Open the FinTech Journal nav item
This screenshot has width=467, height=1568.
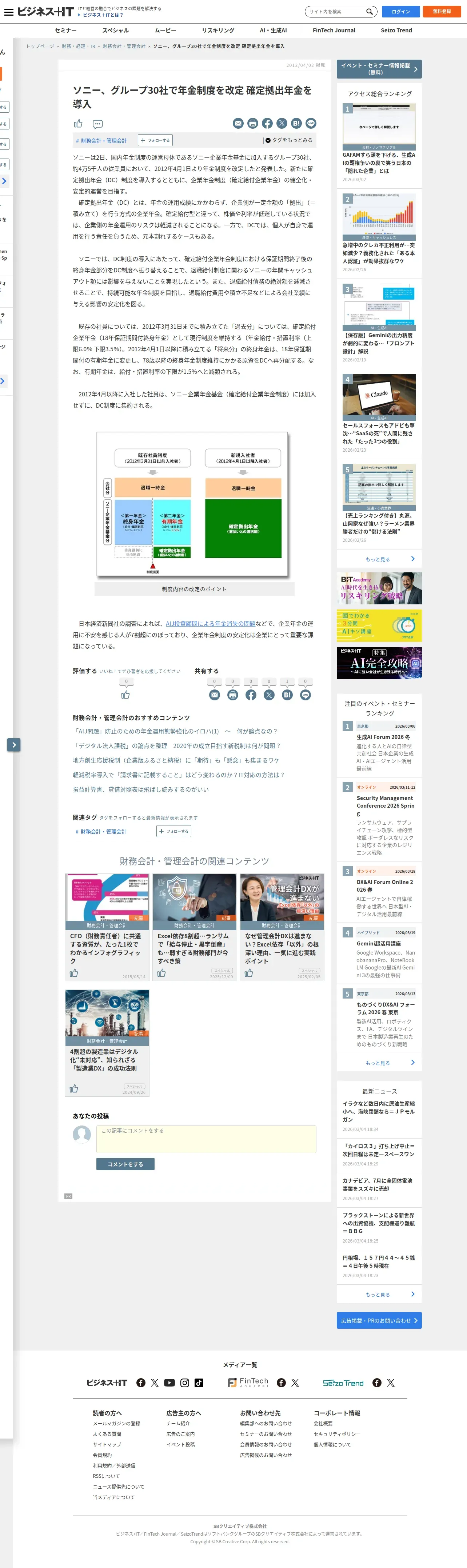pyautogui.click(x=334, y=30)
